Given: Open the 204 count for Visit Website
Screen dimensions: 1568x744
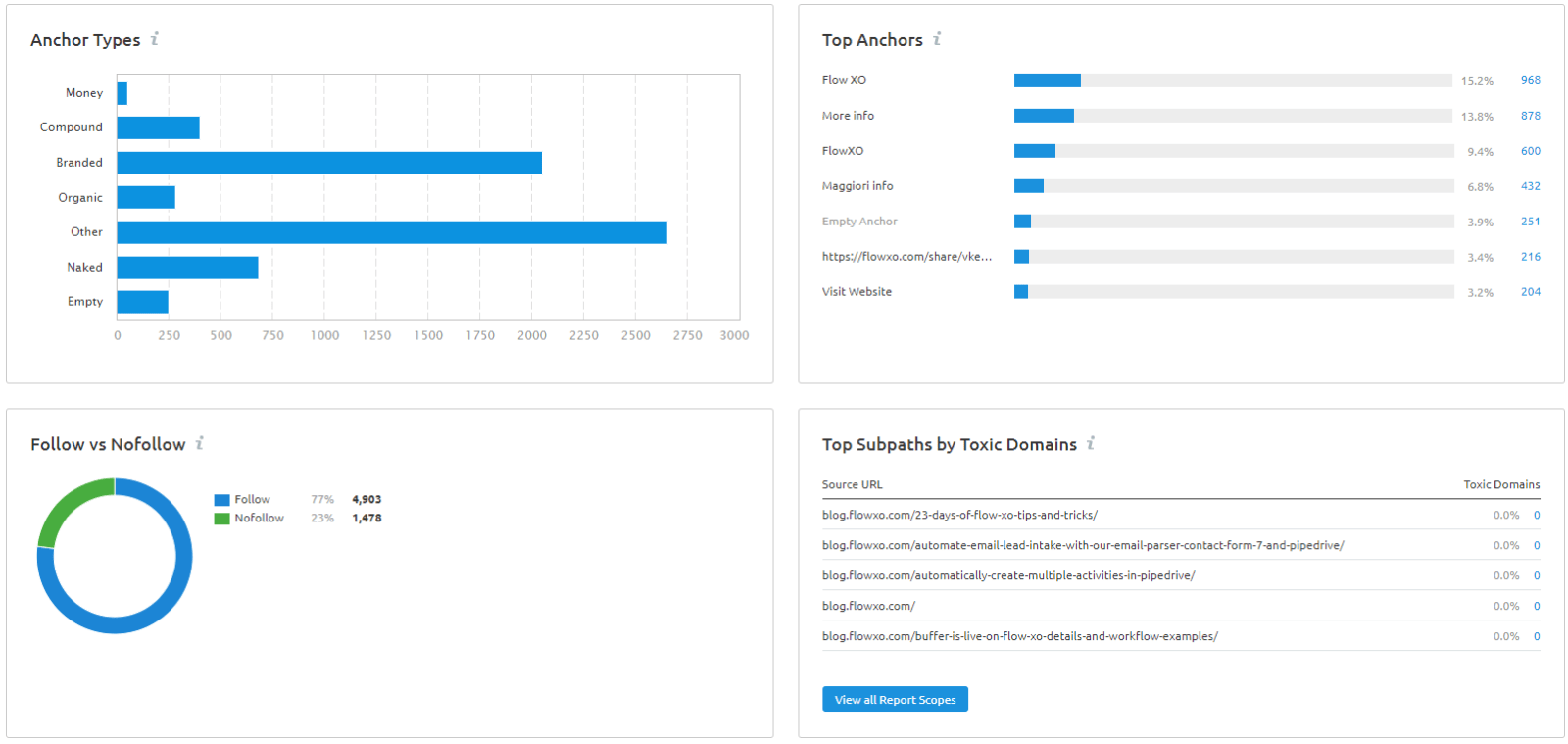Looking at the screenshot, I should point(1530,292).
